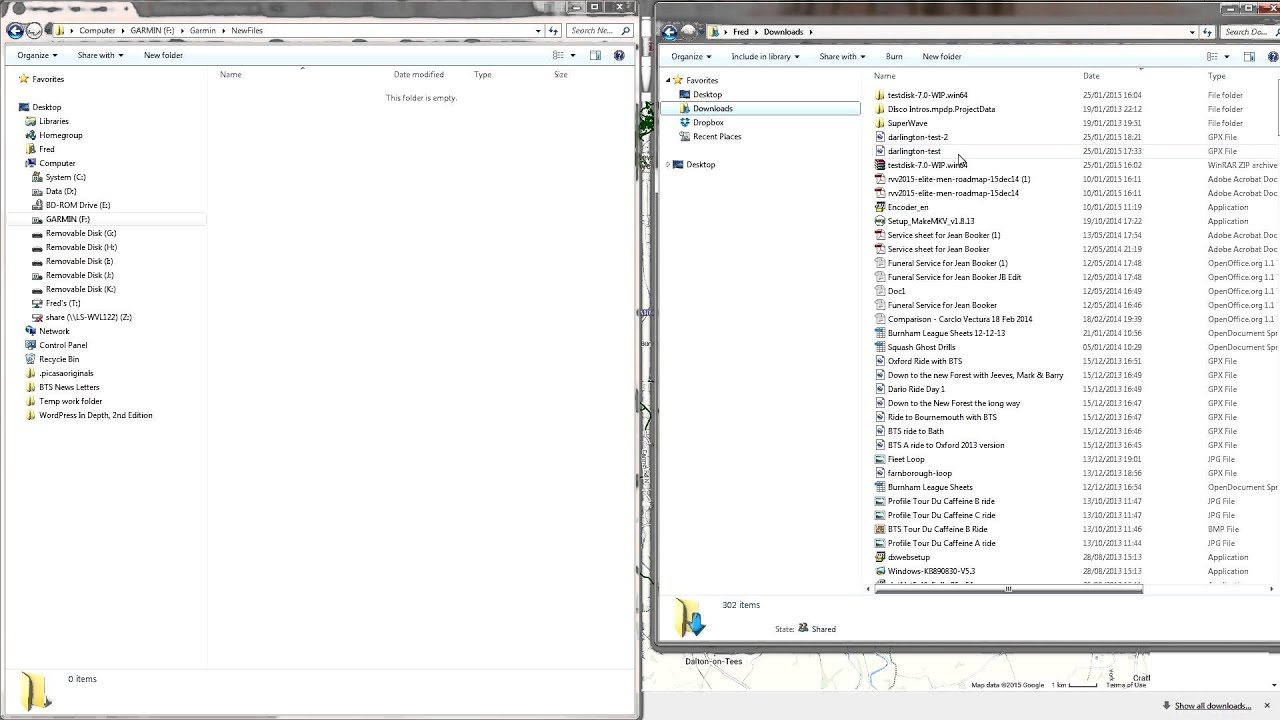
Task: Select the Windows-KB890830-V5.3 application file
Action: pos(931,571)
